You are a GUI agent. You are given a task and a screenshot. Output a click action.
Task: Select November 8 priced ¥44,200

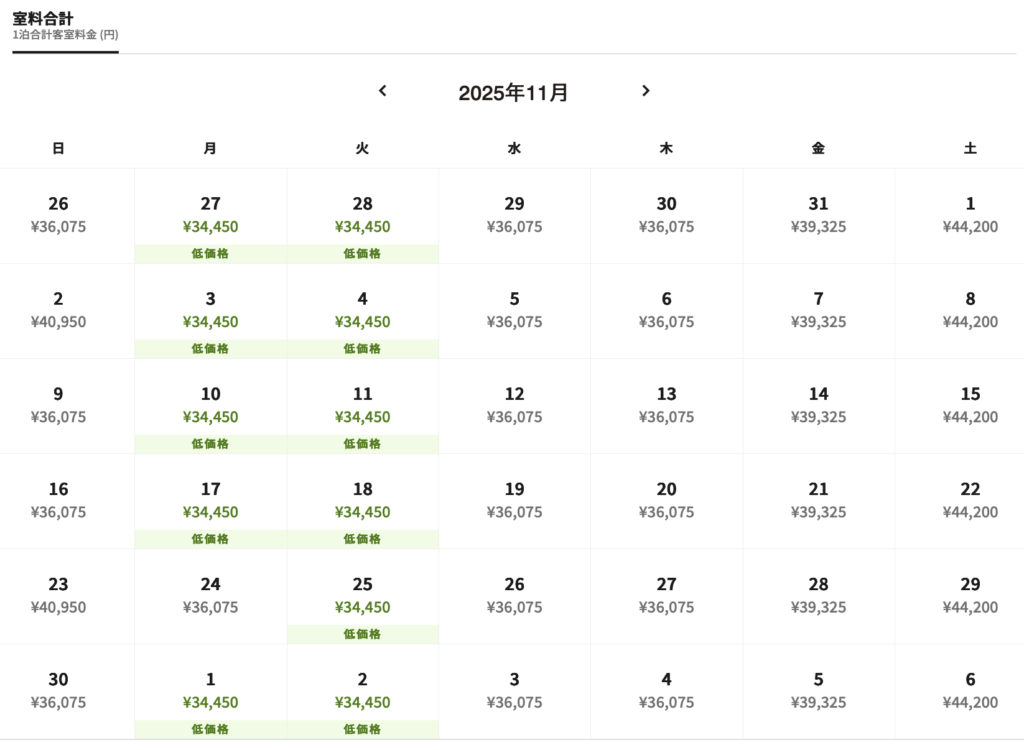coord(970,310)
